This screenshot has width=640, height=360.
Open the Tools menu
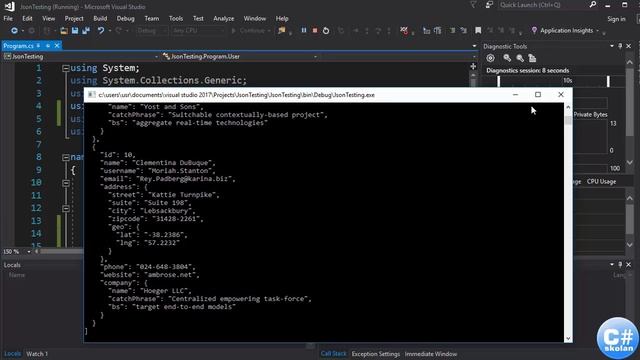click(176, 19)
